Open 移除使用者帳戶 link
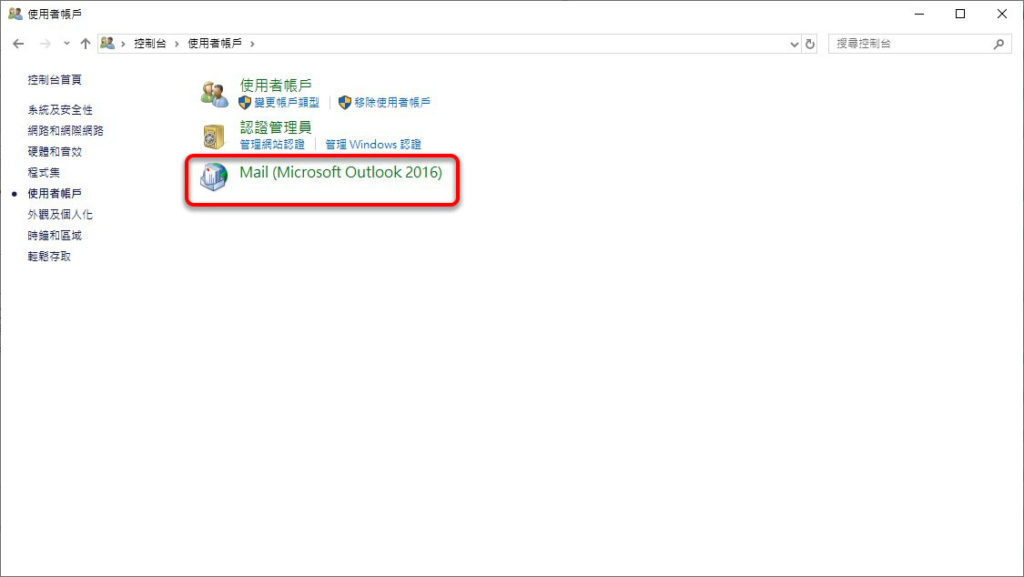The width and height of the screenshot is (1024, 577). 392,102
